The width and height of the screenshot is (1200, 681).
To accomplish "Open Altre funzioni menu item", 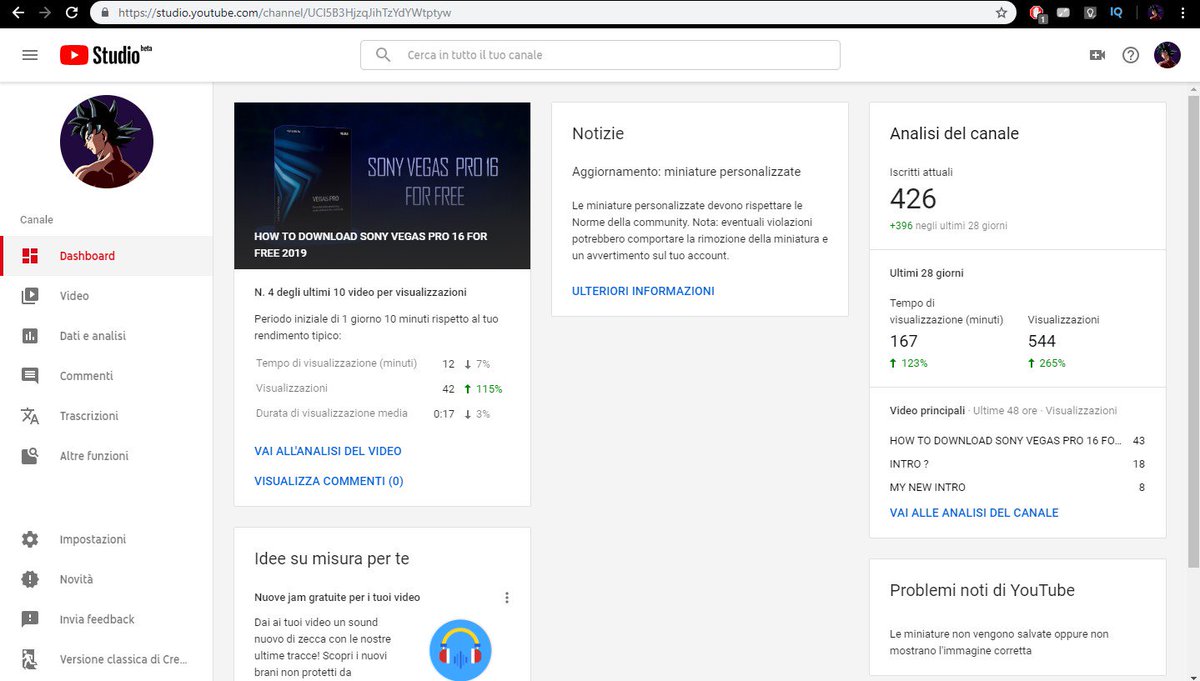I will (106, 456).
